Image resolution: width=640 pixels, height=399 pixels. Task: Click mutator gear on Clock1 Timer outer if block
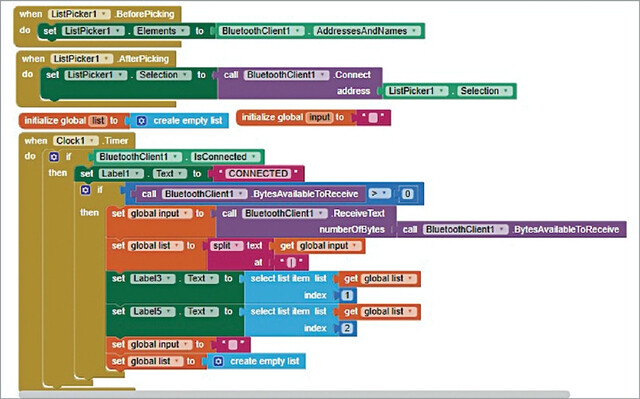(x=54, y=157)
